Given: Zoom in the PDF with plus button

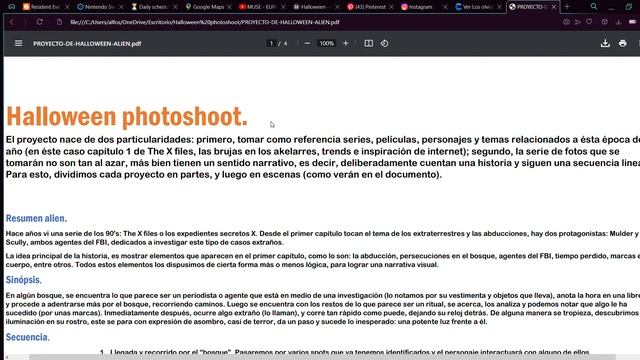Looking at the screenshot, I should [x=346, y=43].
